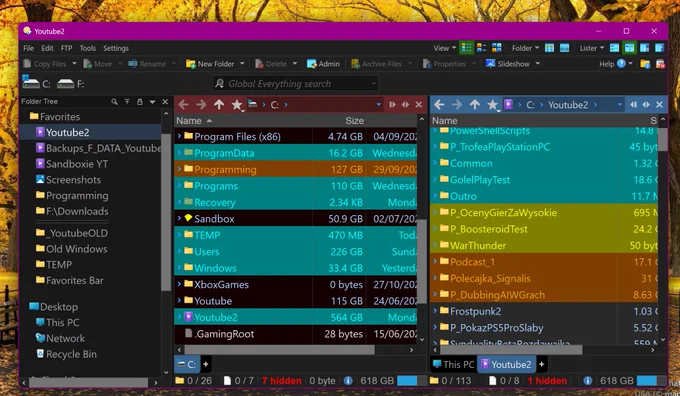The width and height of the screenshot is (680, 396).
Task: Click the left pane horizontal scrollbar
Action: (279, 350)
